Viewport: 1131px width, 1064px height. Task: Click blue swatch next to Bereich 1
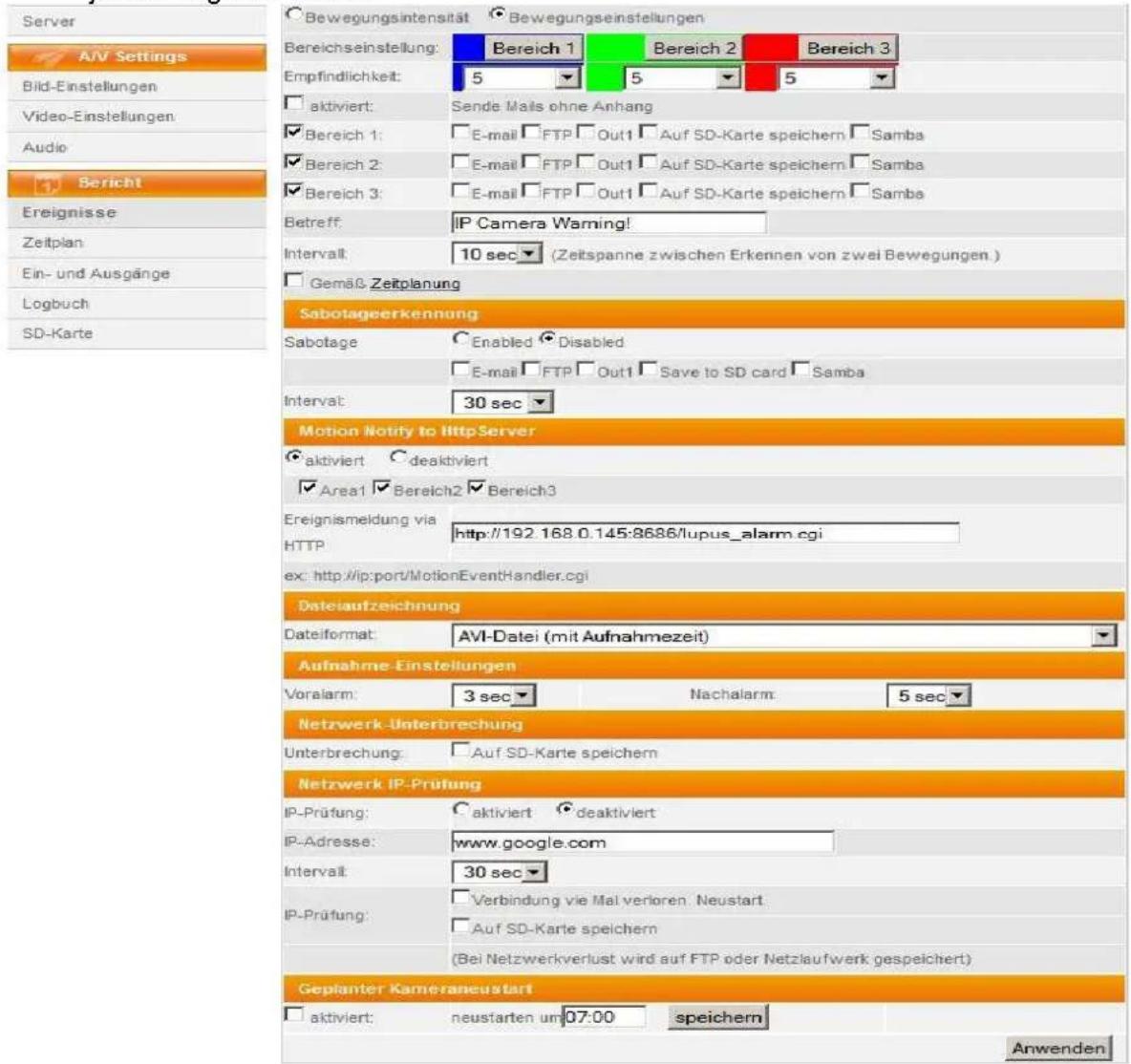(468, 49)
